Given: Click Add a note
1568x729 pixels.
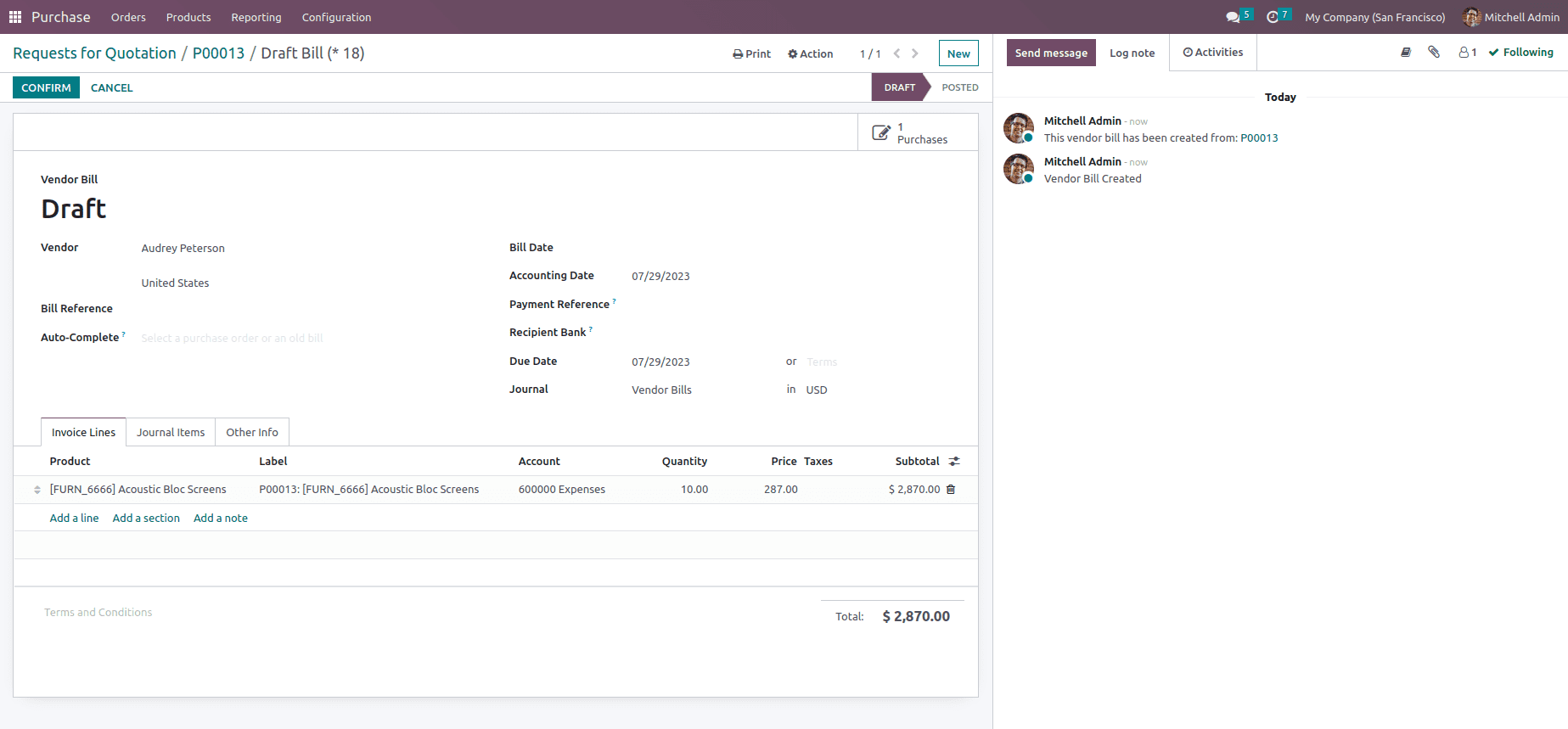Looking at the screenshot, I should tap(221, 518).
